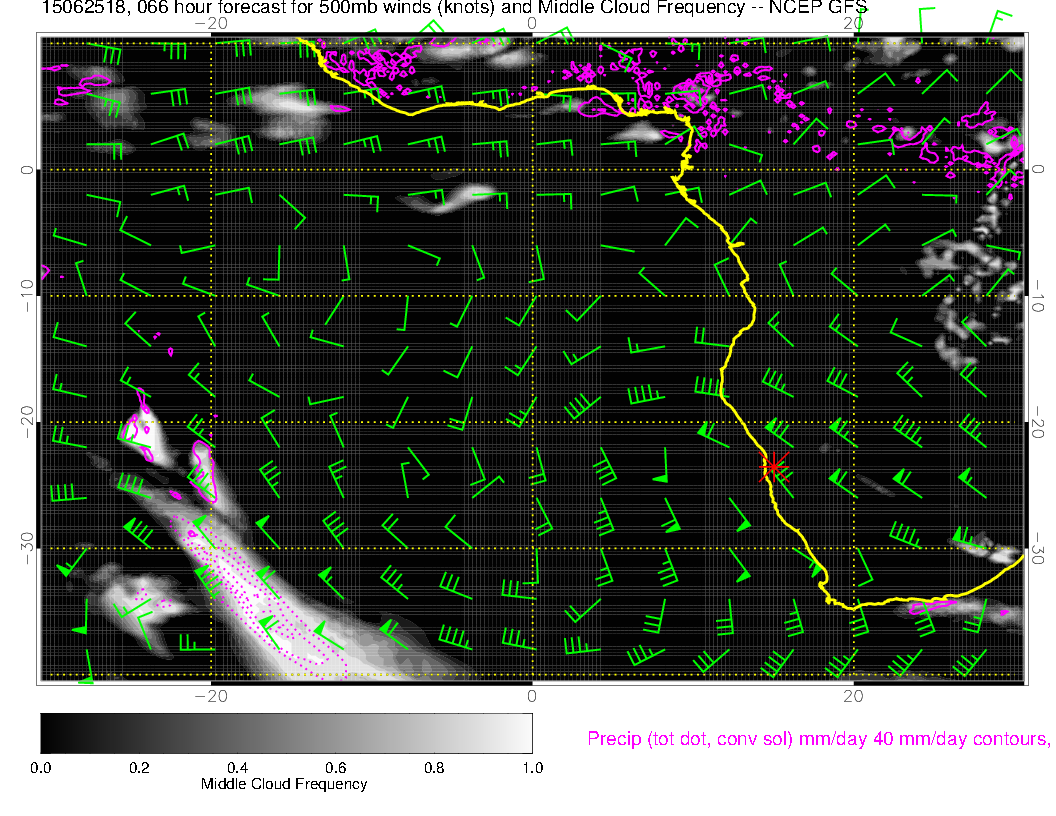Click the bottom axis longitude label 20
Image resolution: width=1056 pixels, height=816 pixels.
click(852, 695)
